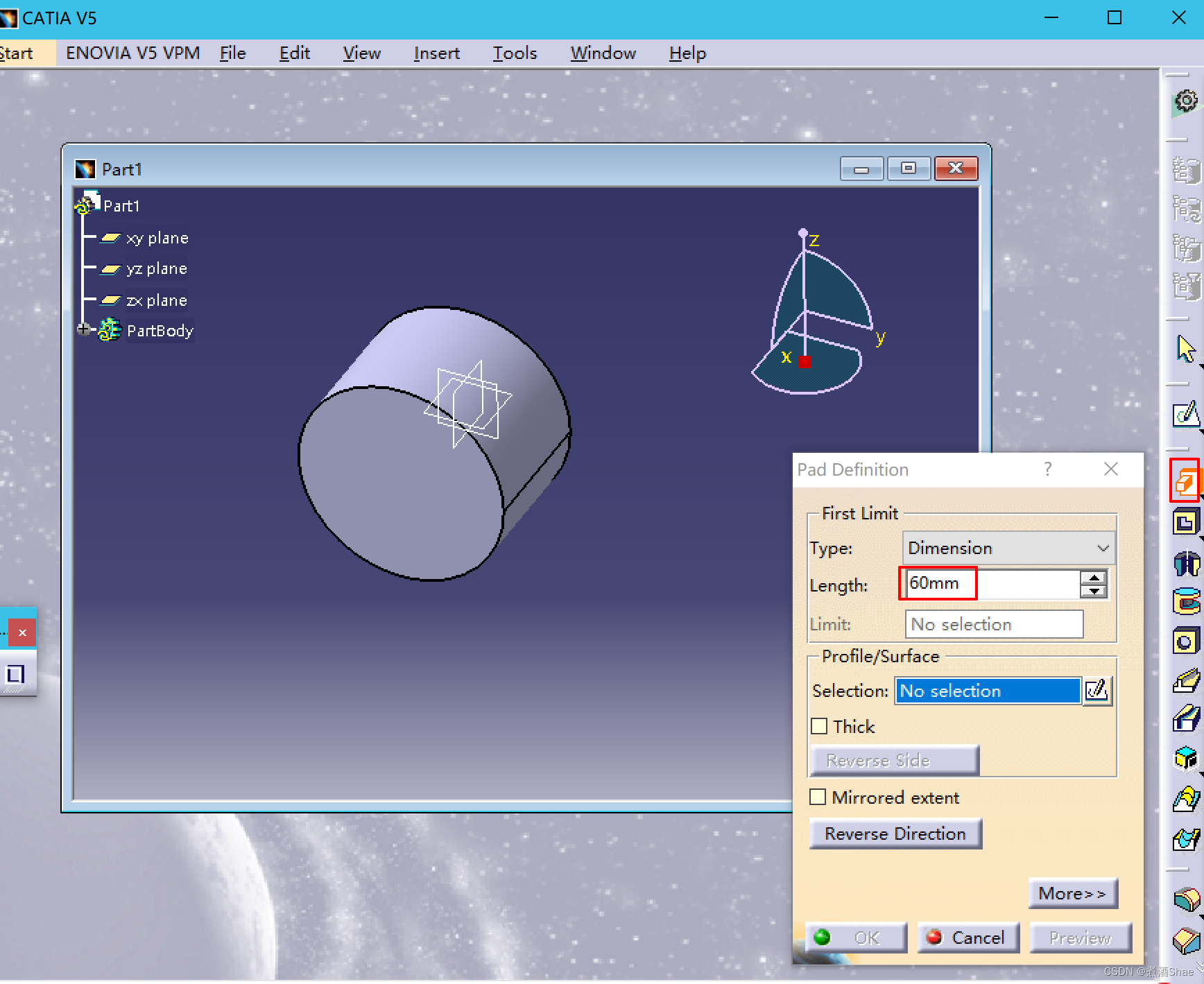Increase Length with the up spinner arrow
The height and width of the screenshot is (984, 1204).
point(1094,577)
